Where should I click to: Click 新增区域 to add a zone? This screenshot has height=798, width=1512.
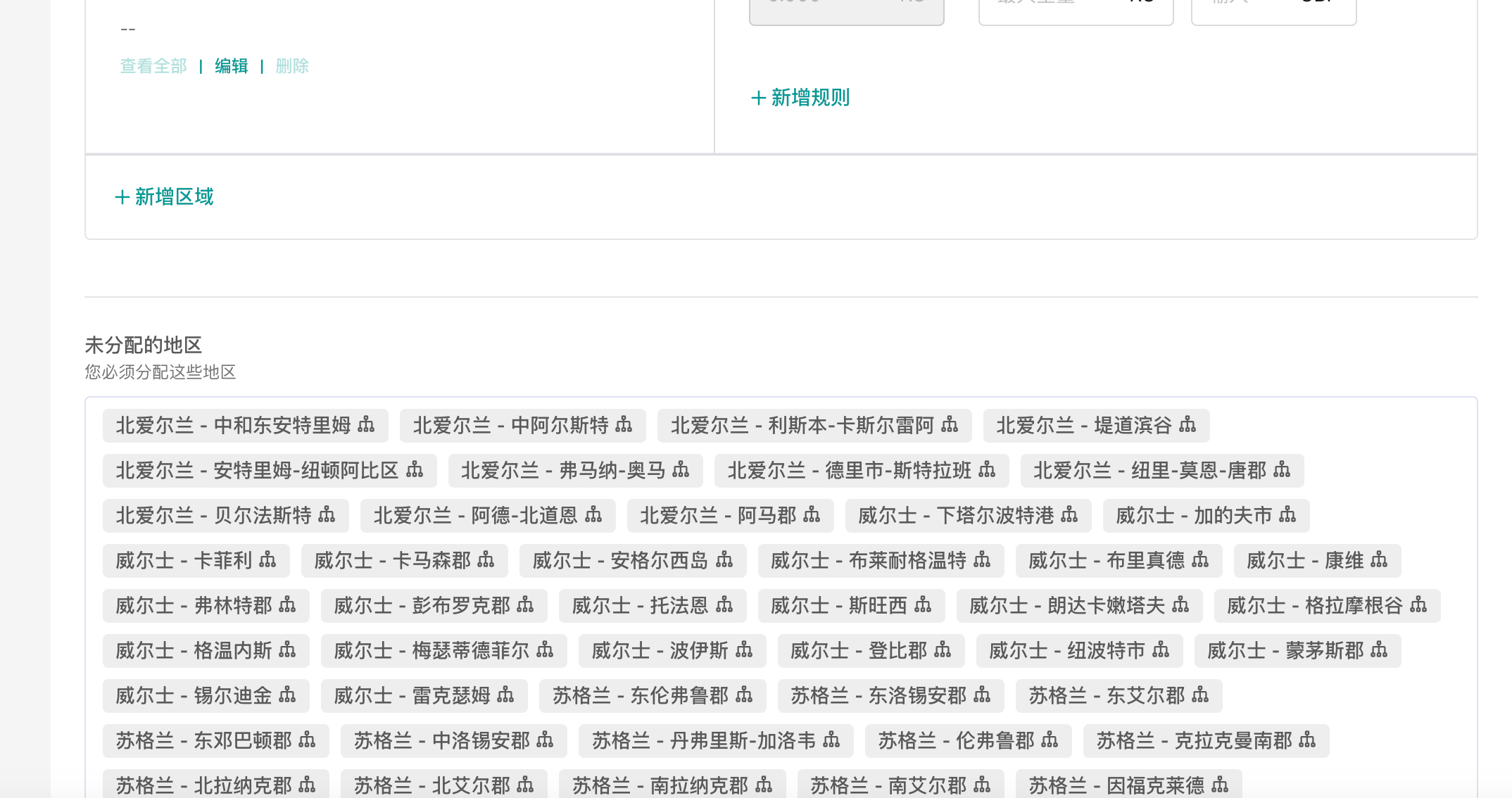click(x=164, y=197)
